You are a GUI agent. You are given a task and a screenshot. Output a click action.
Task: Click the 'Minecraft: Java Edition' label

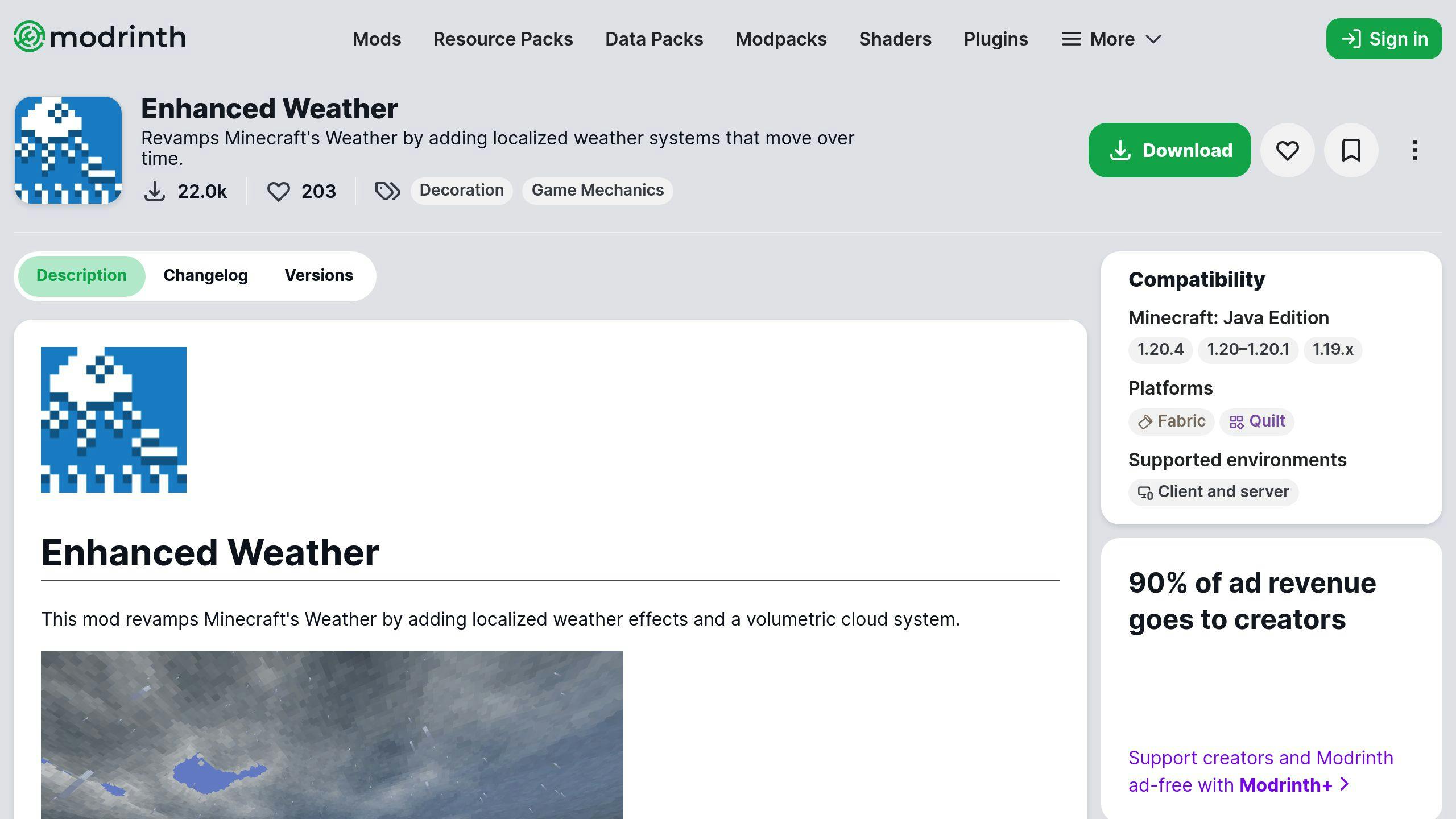point(1228,318)
